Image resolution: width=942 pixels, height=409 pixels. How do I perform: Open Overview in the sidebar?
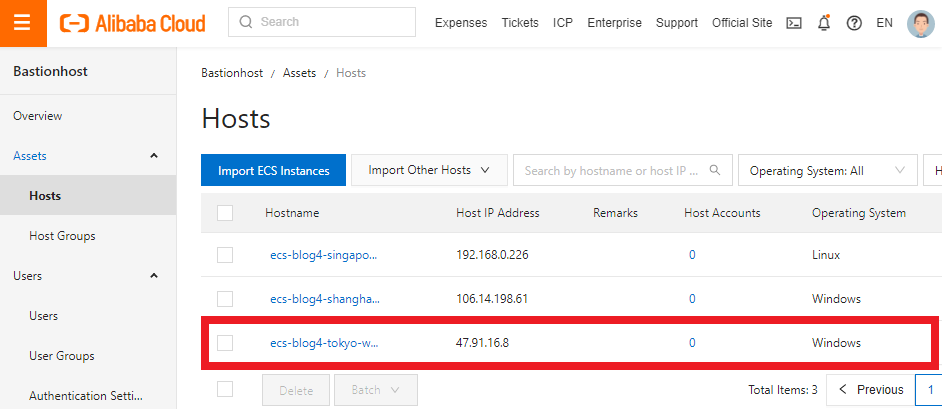coord(38,116)
